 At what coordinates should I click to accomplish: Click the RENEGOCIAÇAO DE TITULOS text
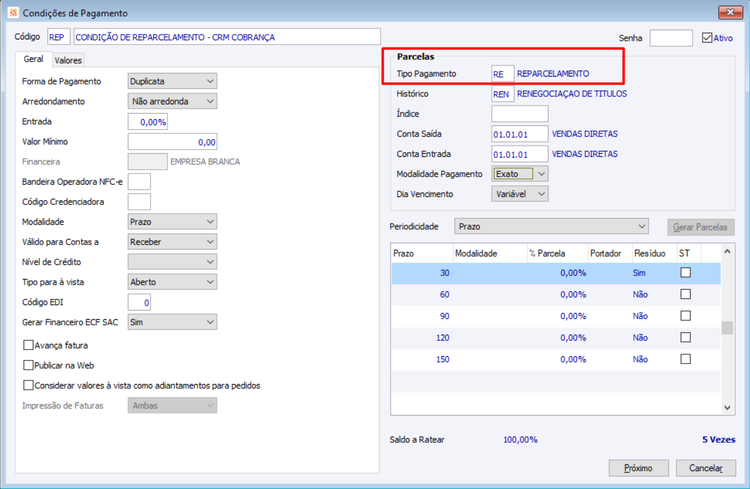[572, 94]
